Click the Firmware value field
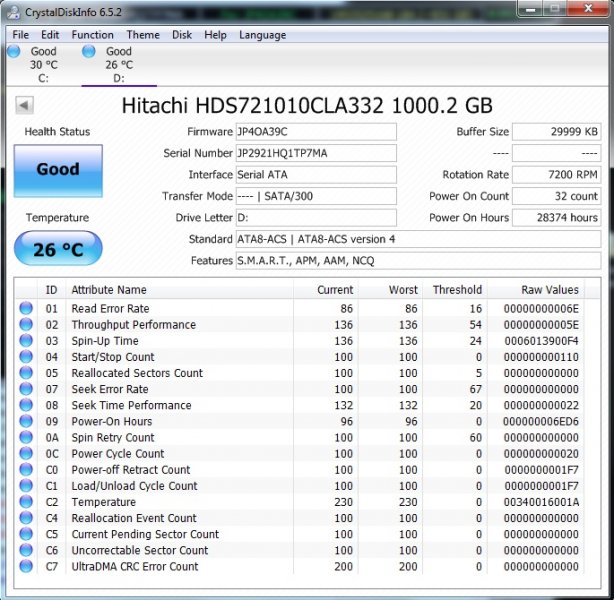 click(316, 132)
